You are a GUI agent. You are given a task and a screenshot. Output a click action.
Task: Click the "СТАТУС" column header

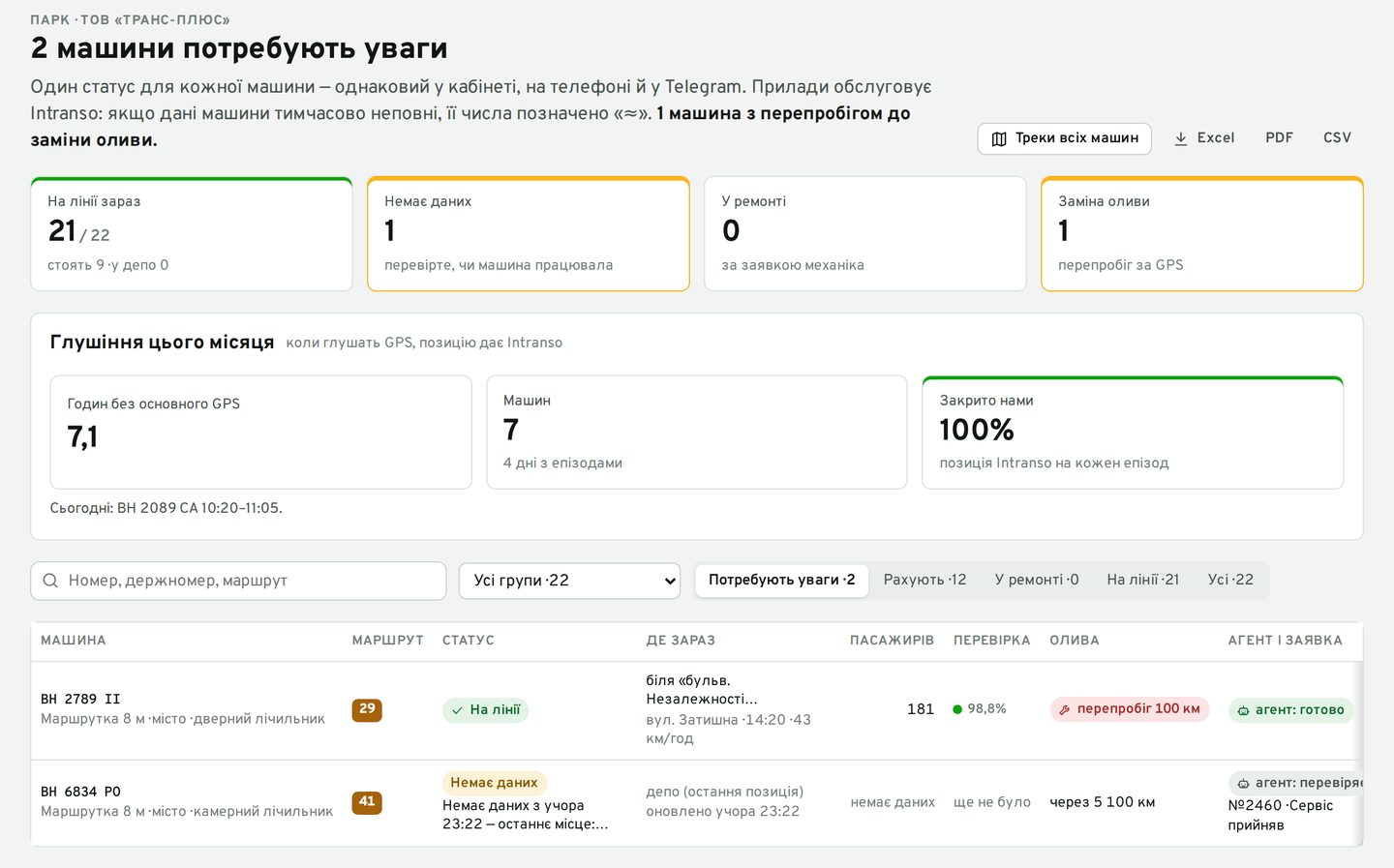tap(469, 641)
